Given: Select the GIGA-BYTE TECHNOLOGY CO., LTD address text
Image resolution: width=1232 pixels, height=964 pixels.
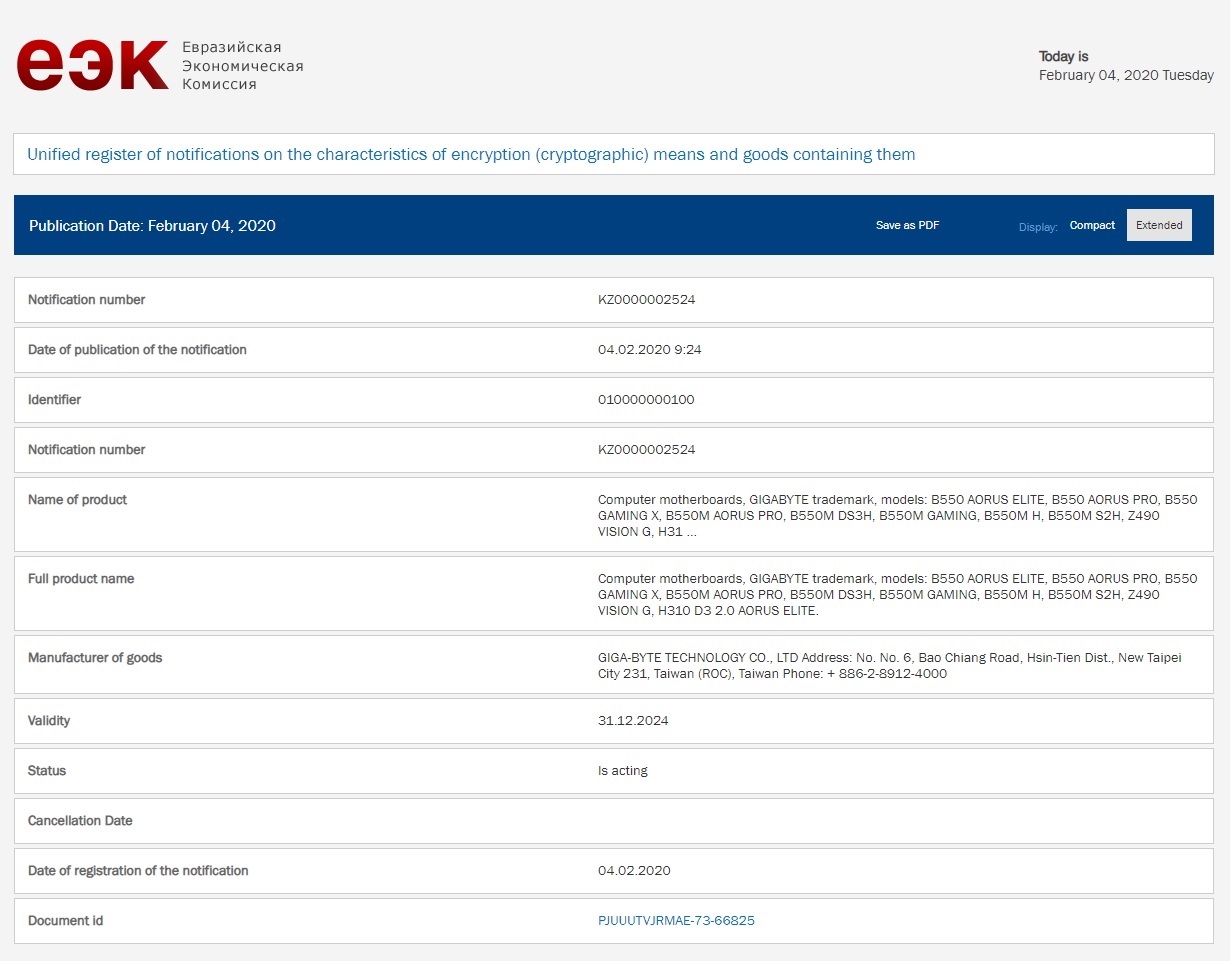Looking at the screenshot, I should (x=890, y=665).
